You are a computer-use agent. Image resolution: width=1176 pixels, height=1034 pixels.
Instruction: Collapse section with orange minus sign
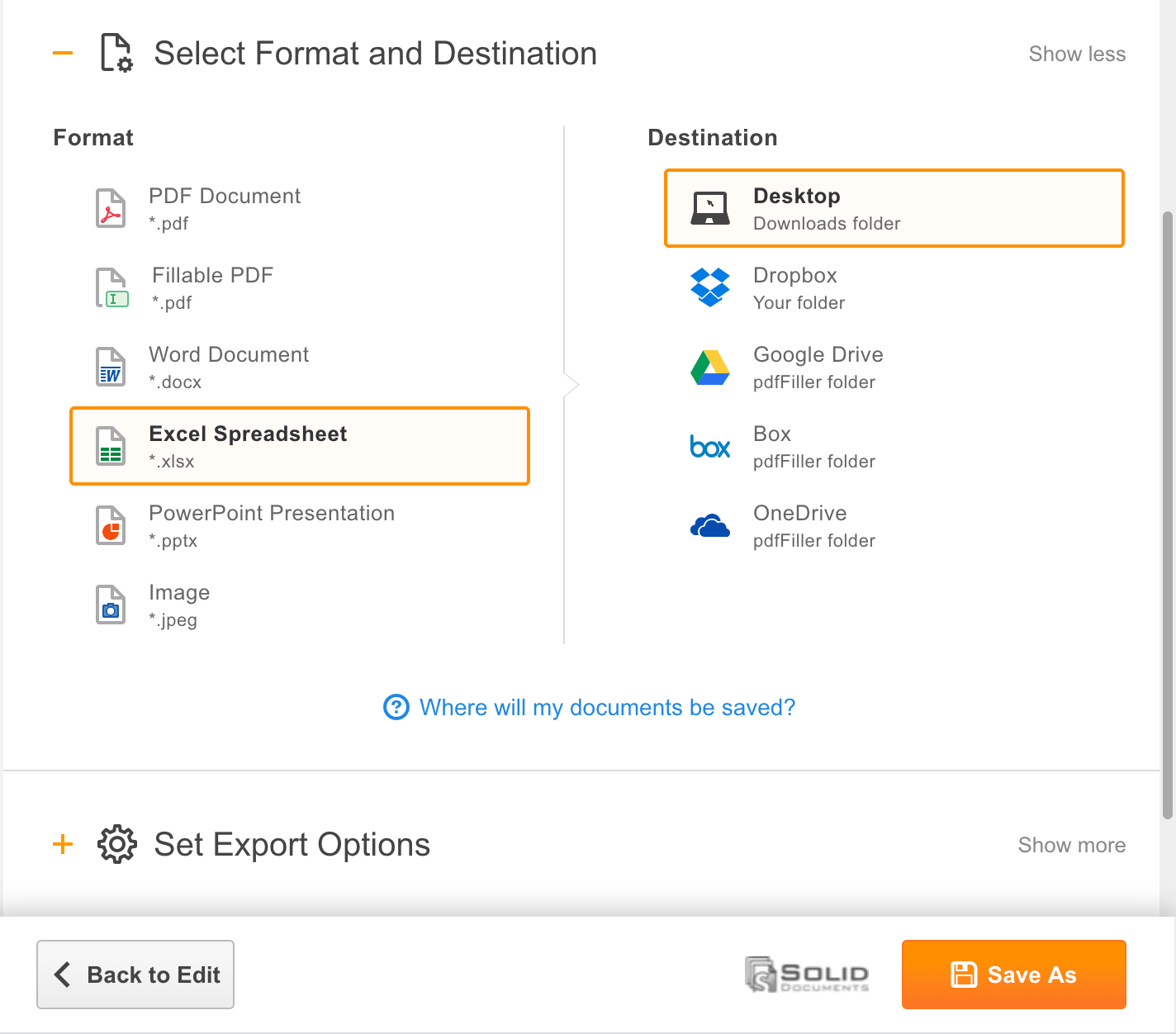(63, 53)
